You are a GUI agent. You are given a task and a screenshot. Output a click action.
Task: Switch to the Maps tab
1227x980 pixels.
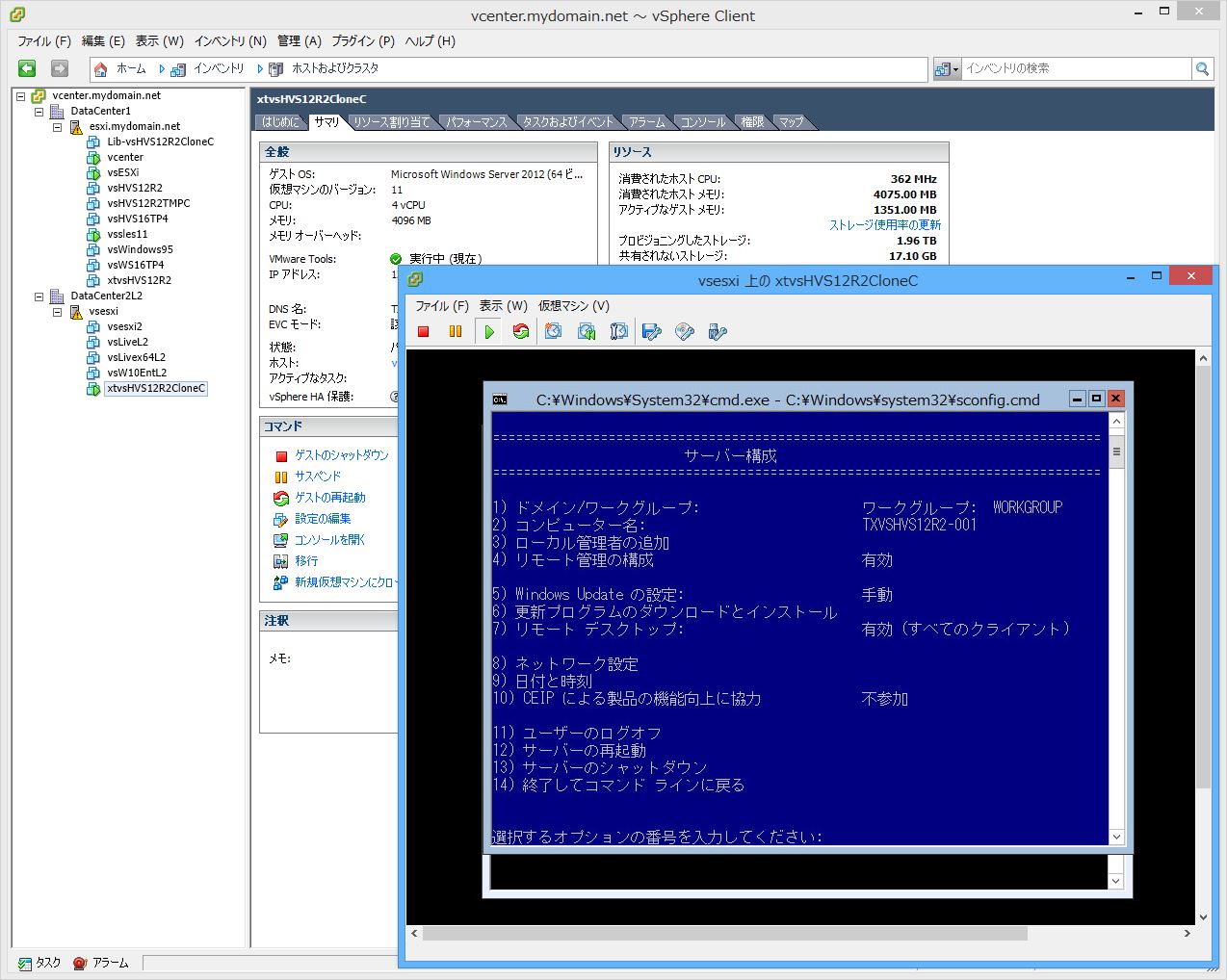point(792,122)
